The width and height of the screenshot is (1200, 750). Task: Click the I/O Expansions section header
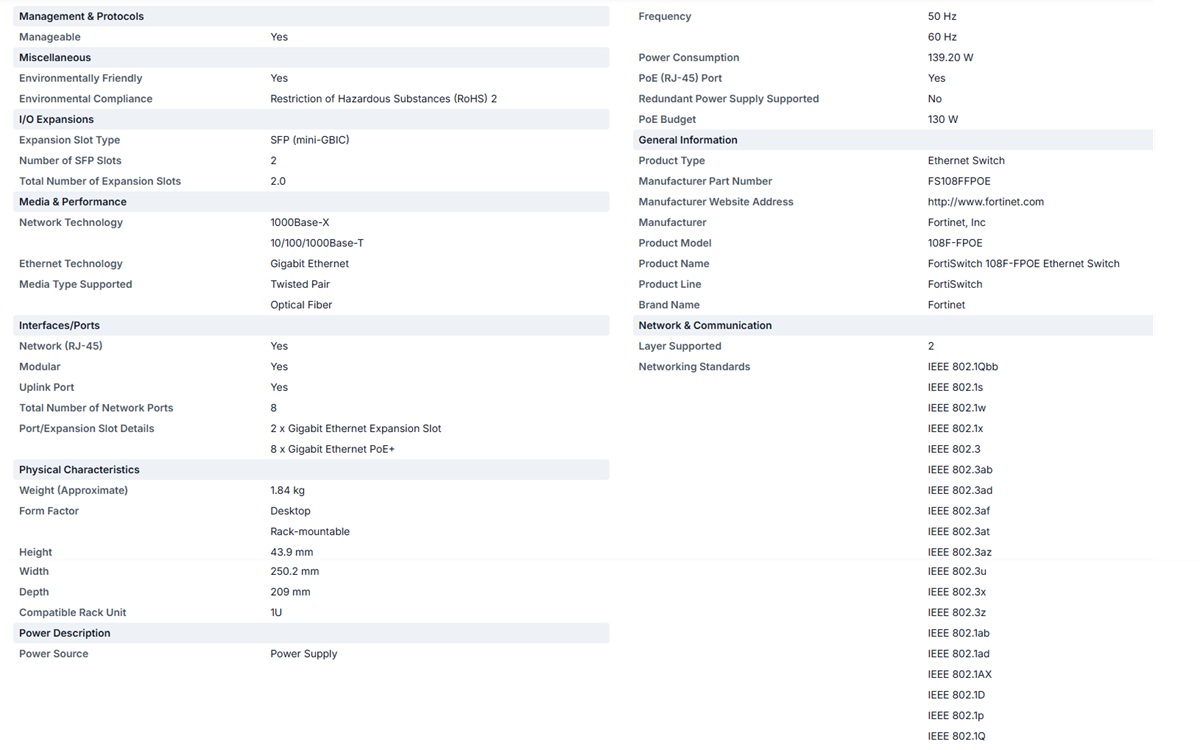56,120
